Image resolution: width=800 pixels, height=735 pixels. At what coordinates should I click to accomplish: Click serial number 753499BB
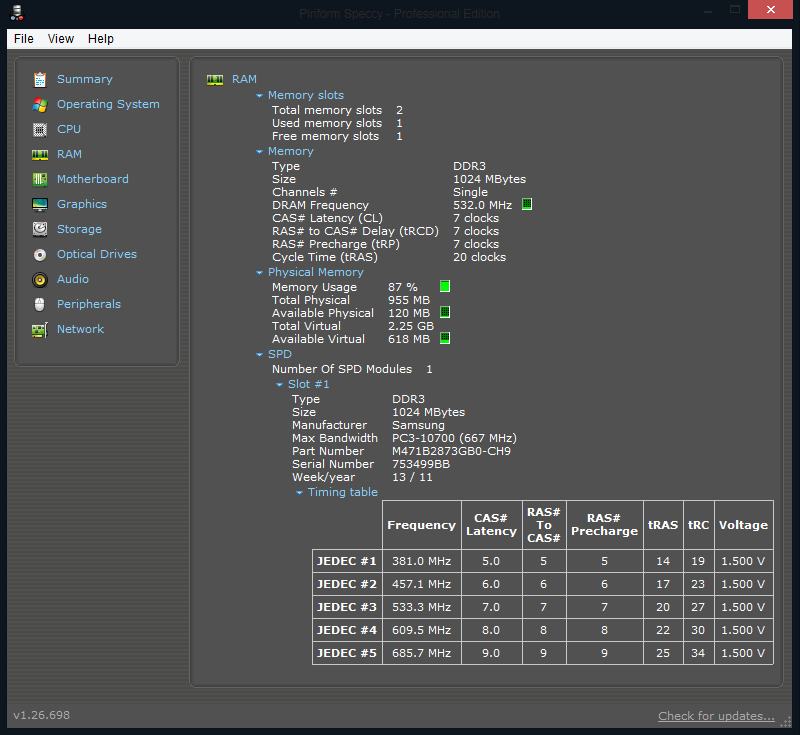pos(421,465)
